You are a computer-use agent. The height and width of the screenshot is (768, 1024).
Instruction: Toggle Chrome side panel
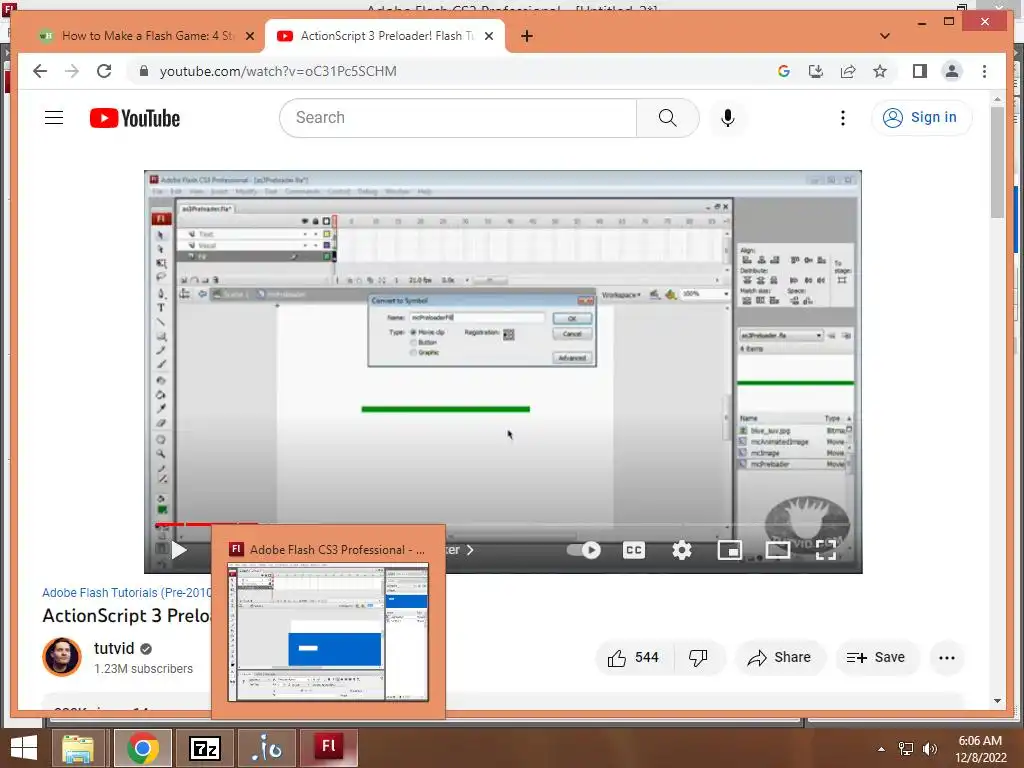coord(920,71)
